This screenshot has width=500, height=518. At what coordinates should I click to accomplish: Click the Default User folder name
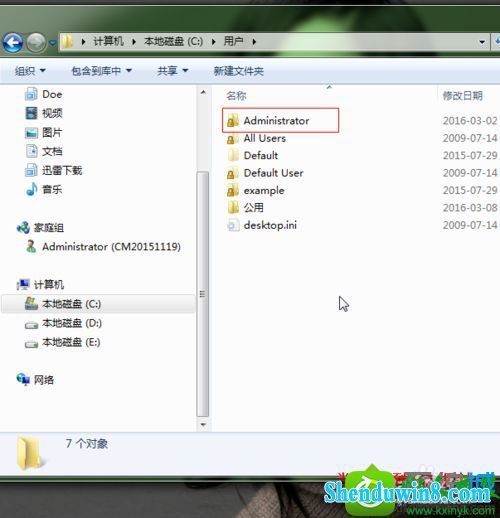tap(274, 173)
